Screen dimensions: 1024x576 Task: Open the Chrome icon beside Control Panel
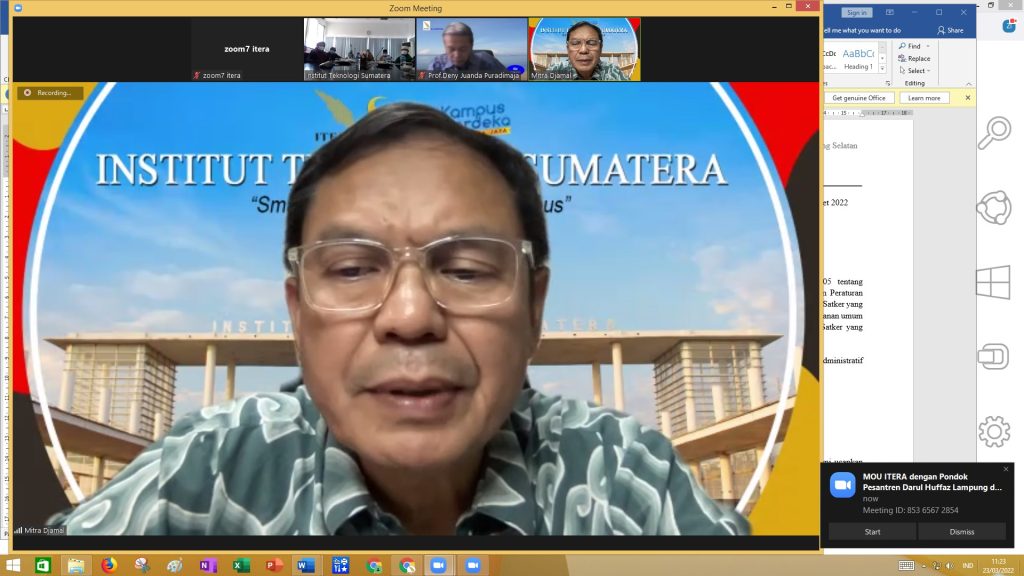pyautogui.click(x=374, y=565)
